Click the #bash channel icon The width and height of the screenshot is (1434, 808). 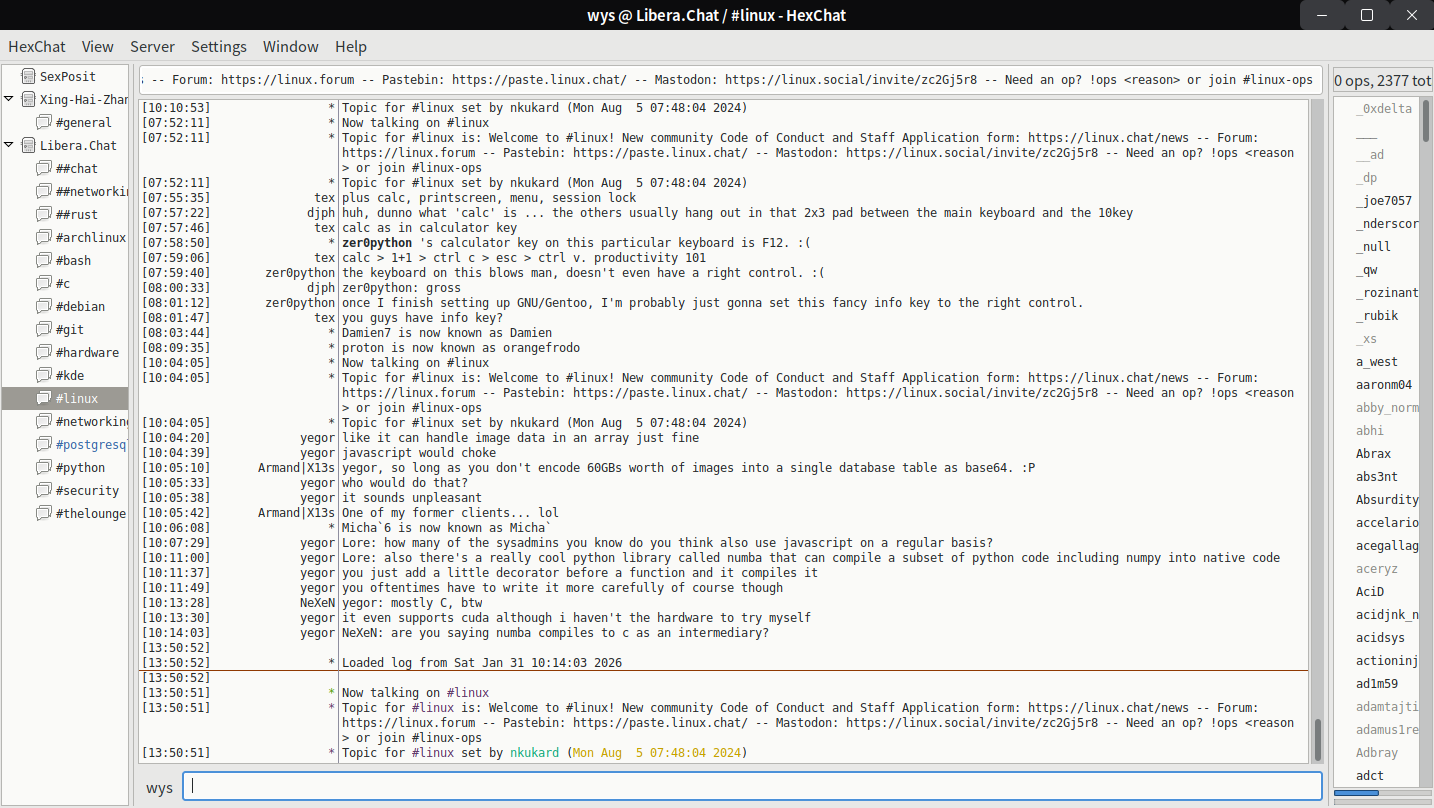tap(44, 260)
